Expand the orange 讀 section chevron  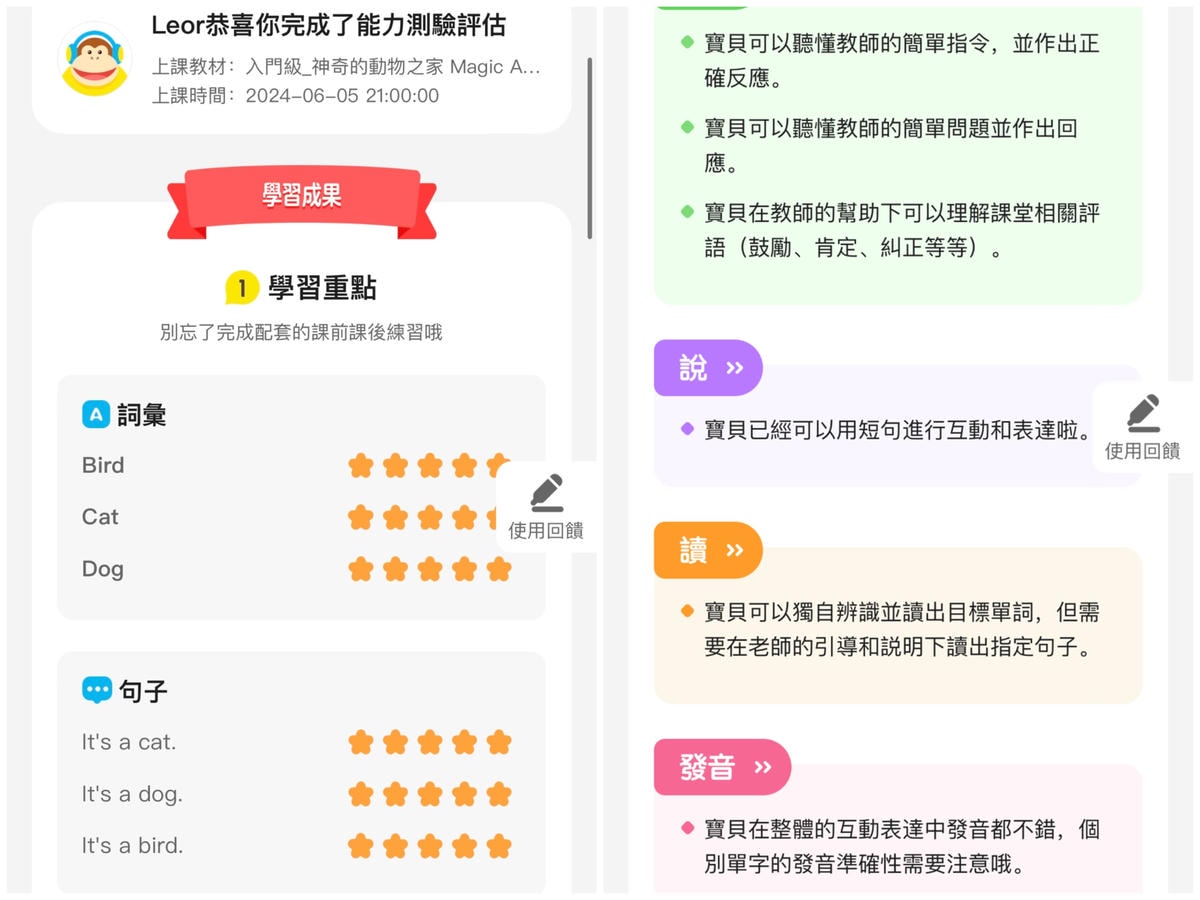pyautogui.click(x=735, y=550)
